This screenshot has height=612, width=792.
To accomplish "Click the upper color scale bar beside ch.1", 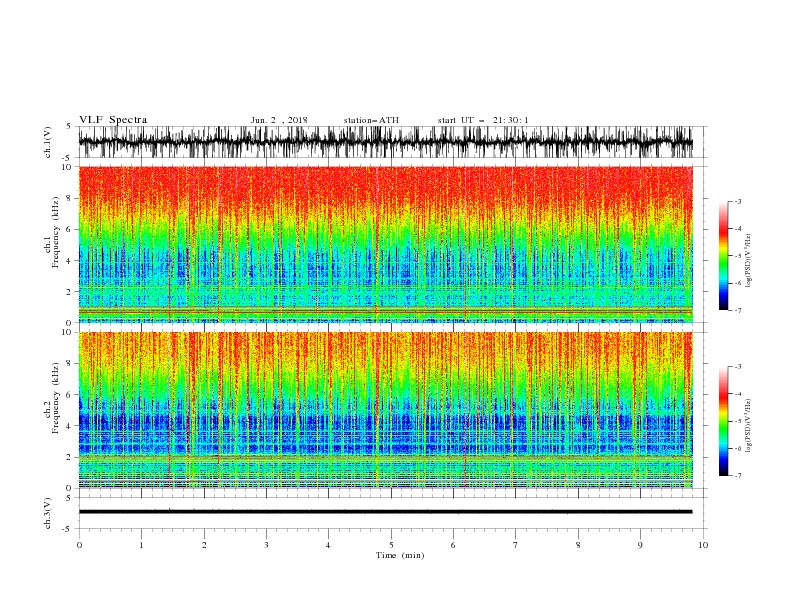I will pos(723,256).
